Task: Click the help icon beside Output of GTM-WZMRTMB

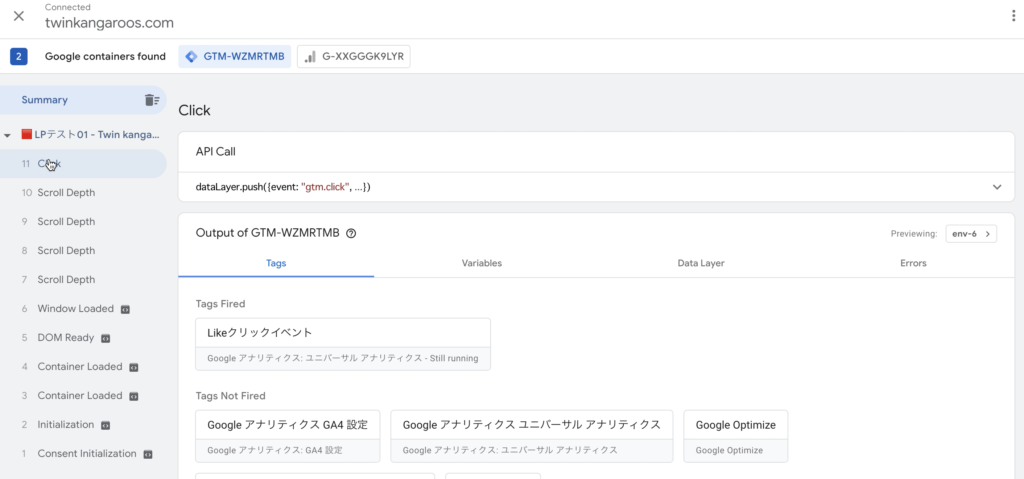Action: click(351, 233)
